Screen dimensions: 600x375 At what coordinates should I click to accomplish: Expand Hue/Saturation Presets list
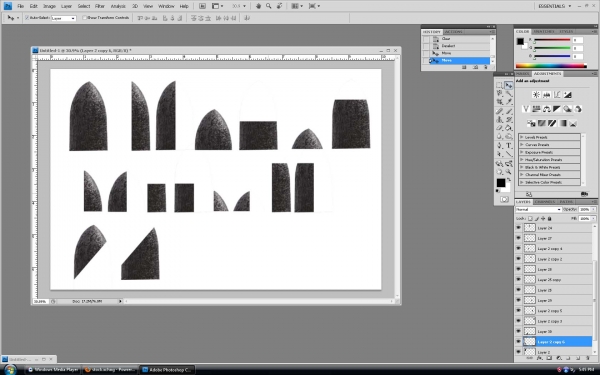[x=521, y=160]
